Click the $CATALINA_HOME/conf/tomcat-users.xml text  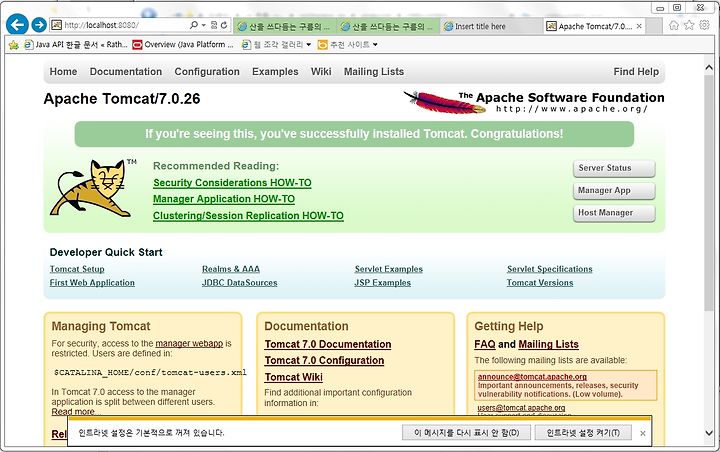(x=150, y=373)
